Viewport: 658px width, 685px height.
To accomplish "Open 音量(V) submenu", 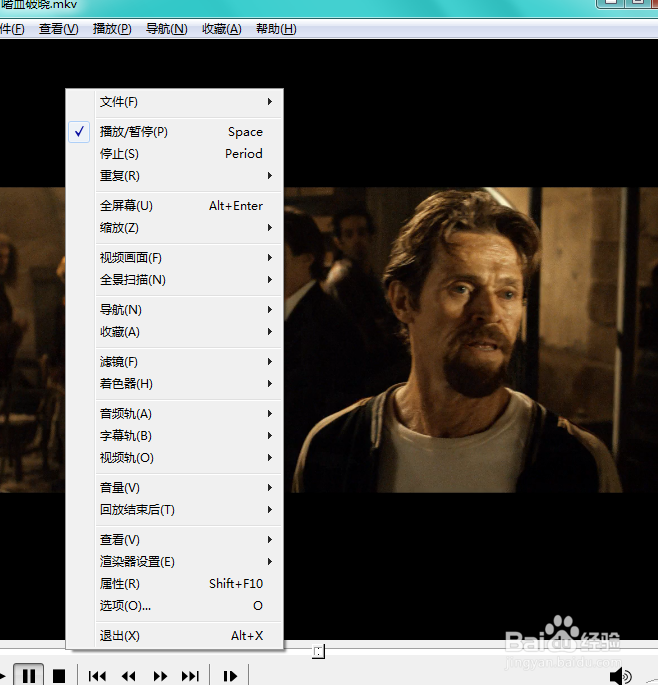I will pyautogui.click(x=174, y=488).
